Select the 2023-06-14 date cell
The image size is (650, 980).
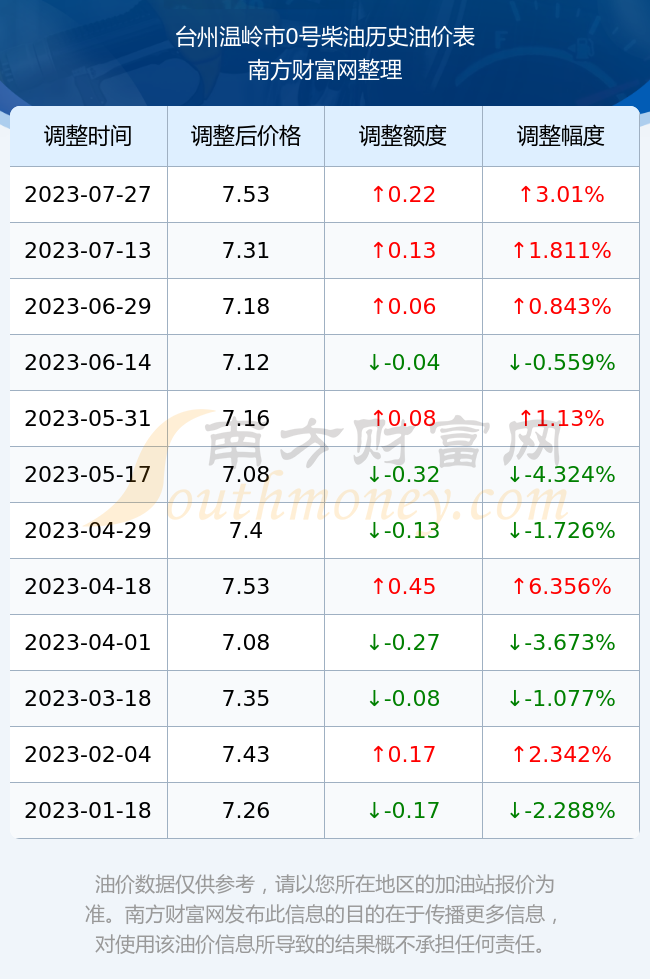(x=88, y=362)
